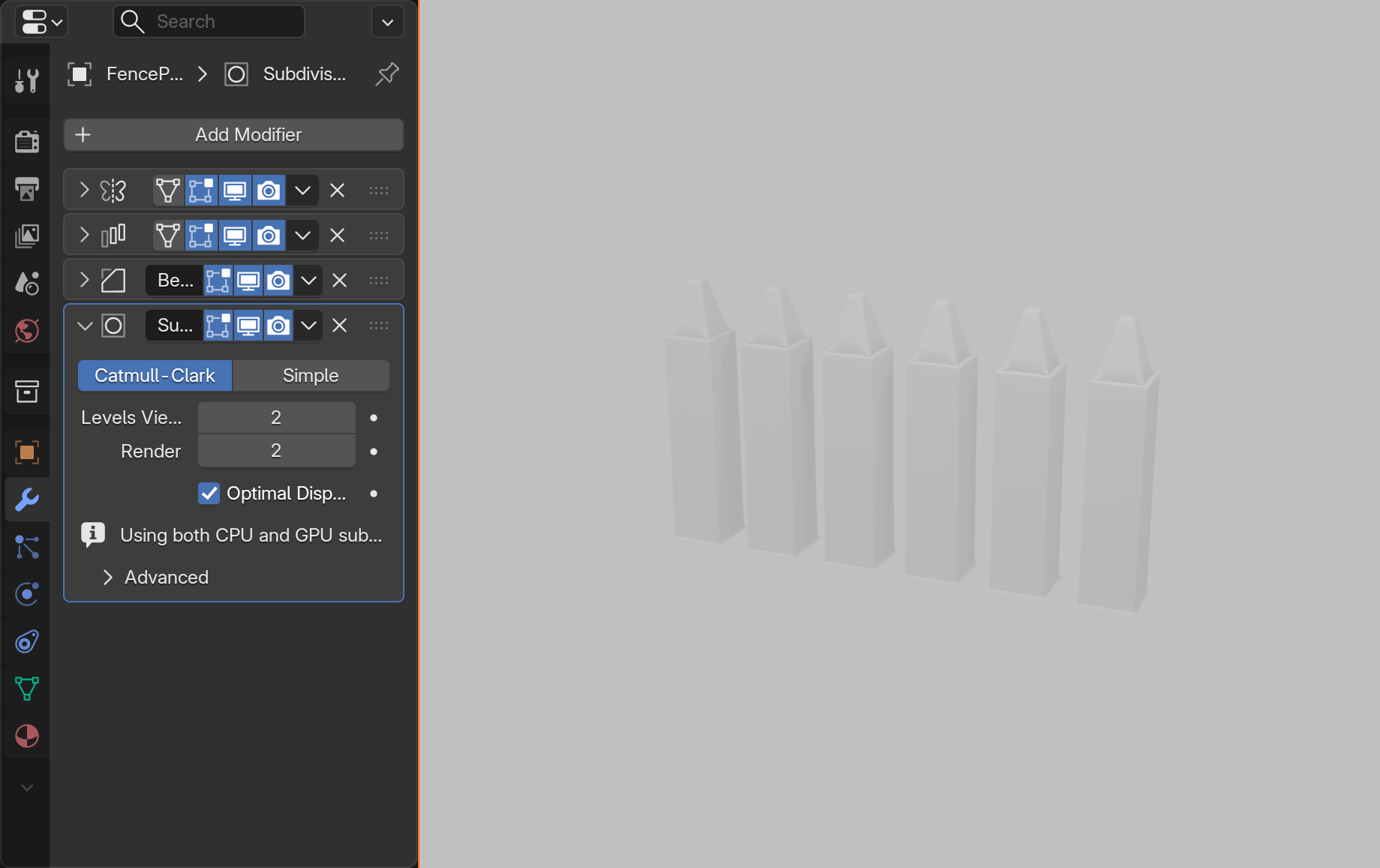Grab the Bevel modifier drag handle
Screen dimensions: 1380x868
(x=379, y=280)
